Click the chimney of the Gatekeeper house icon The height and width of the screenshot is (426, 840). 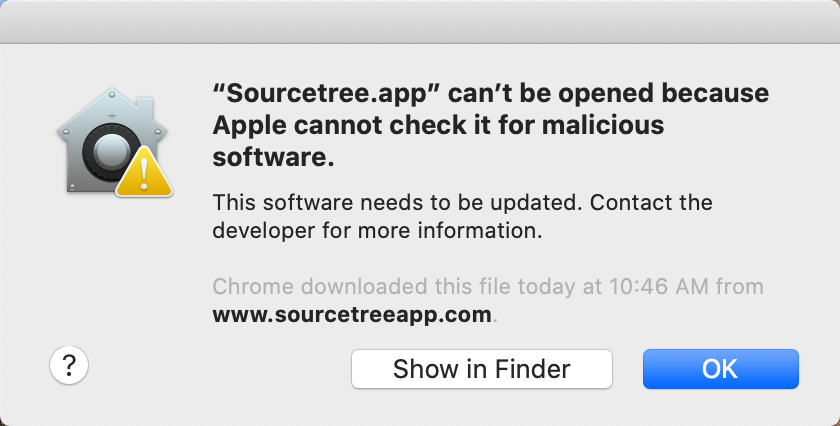[x=145, y=107]
